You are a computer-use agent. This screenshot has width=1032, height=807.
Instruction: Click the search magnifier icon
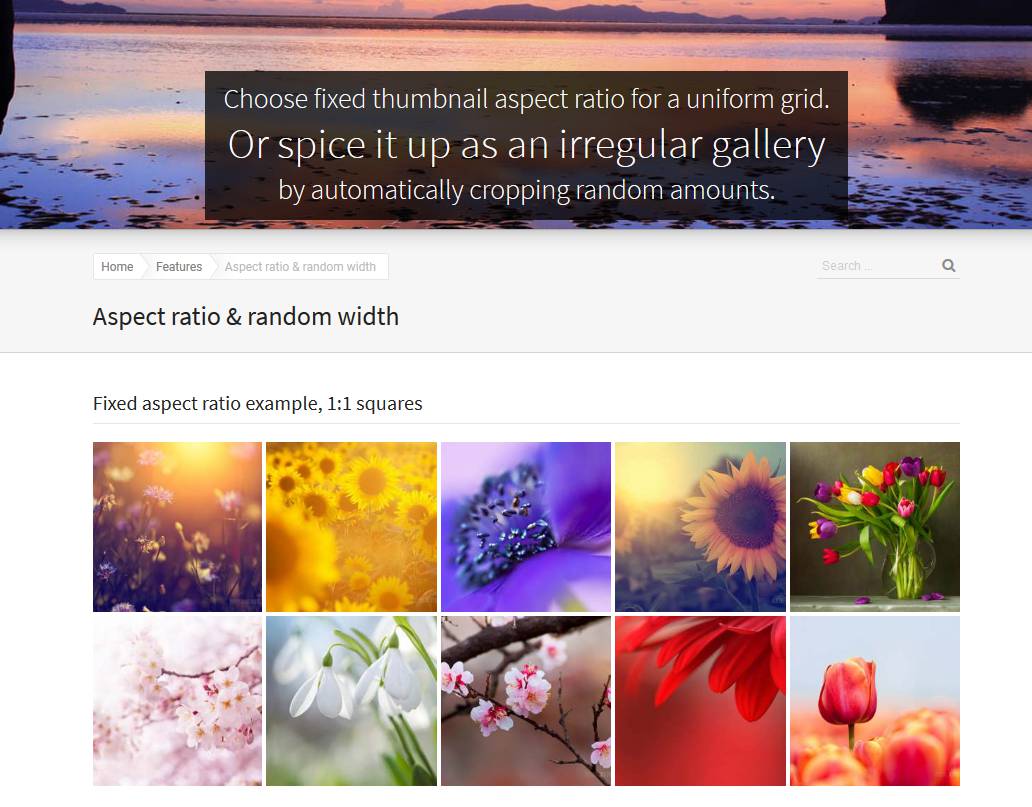pyautogui.click(x=948, y=265)
